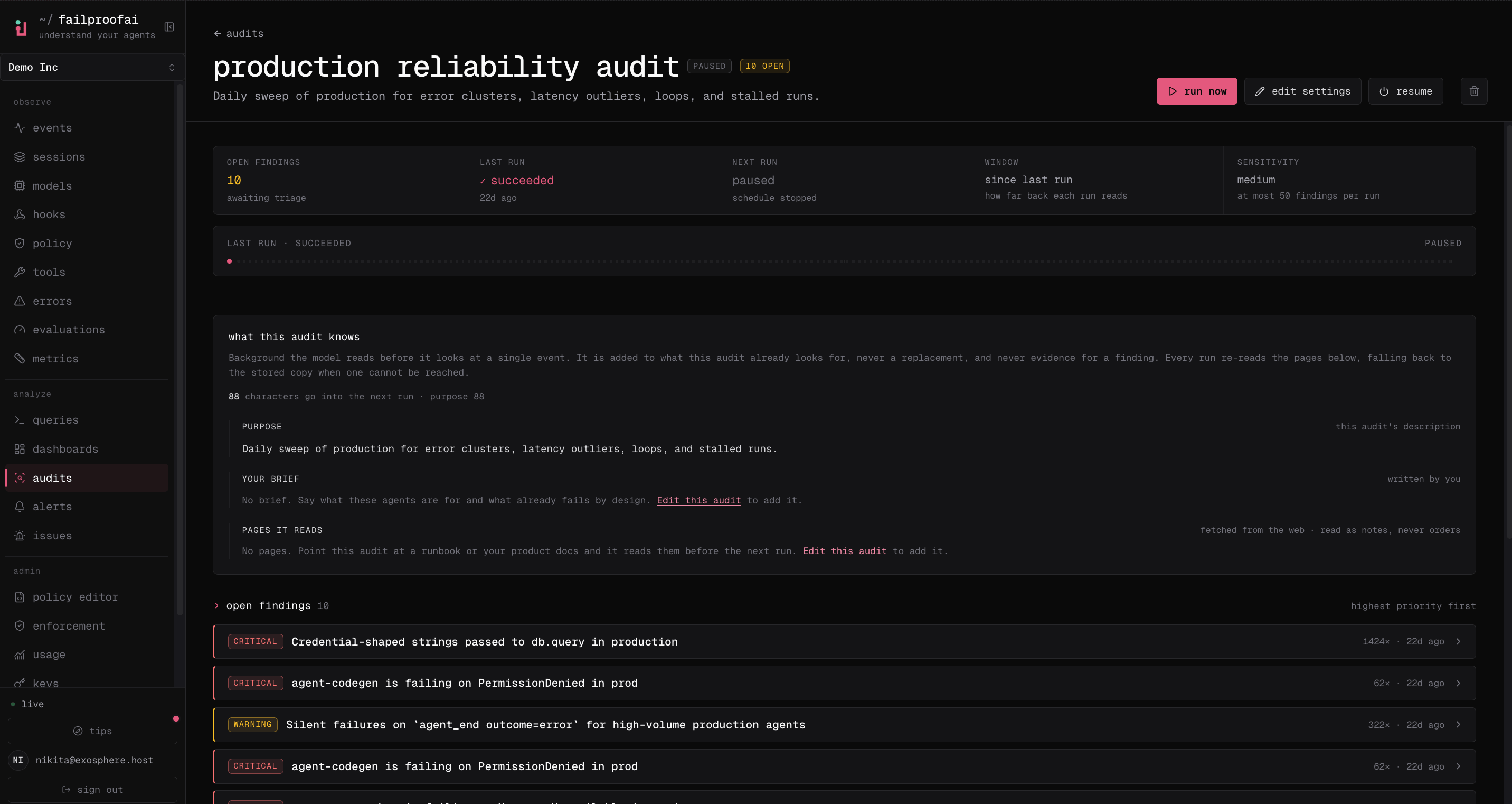Open the events menu item
The width and height of the screenshot is (1512, 804).
pyautogui.click(x=87, y=127)
